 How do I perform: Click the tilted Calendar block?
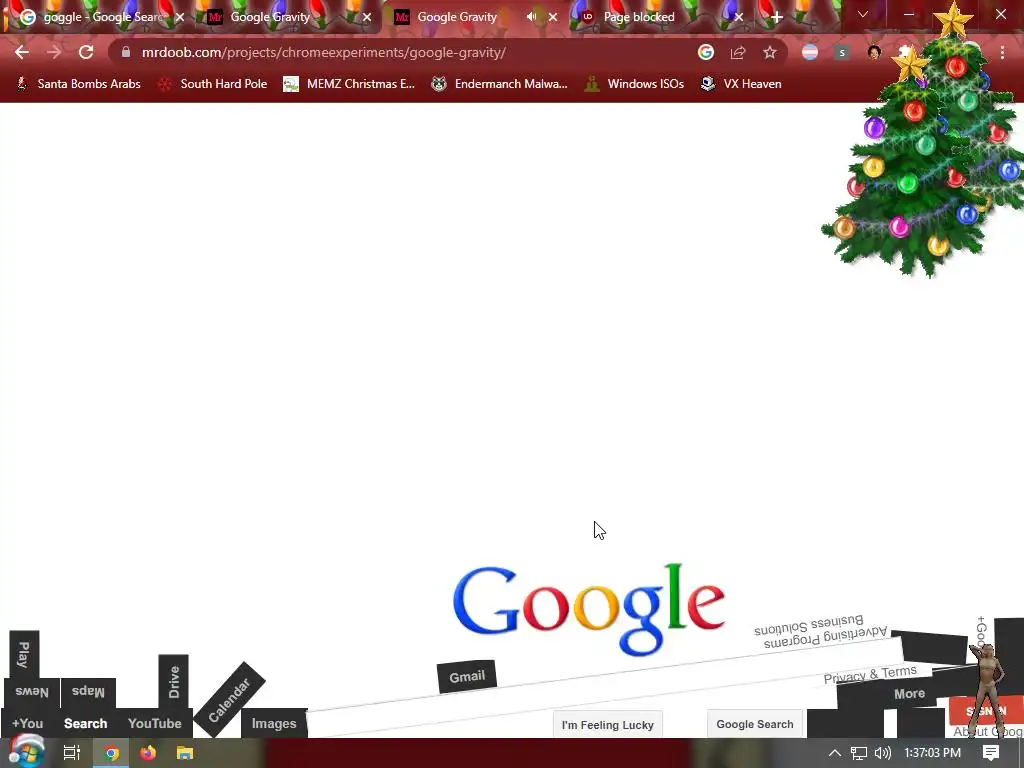coord(229,700)
